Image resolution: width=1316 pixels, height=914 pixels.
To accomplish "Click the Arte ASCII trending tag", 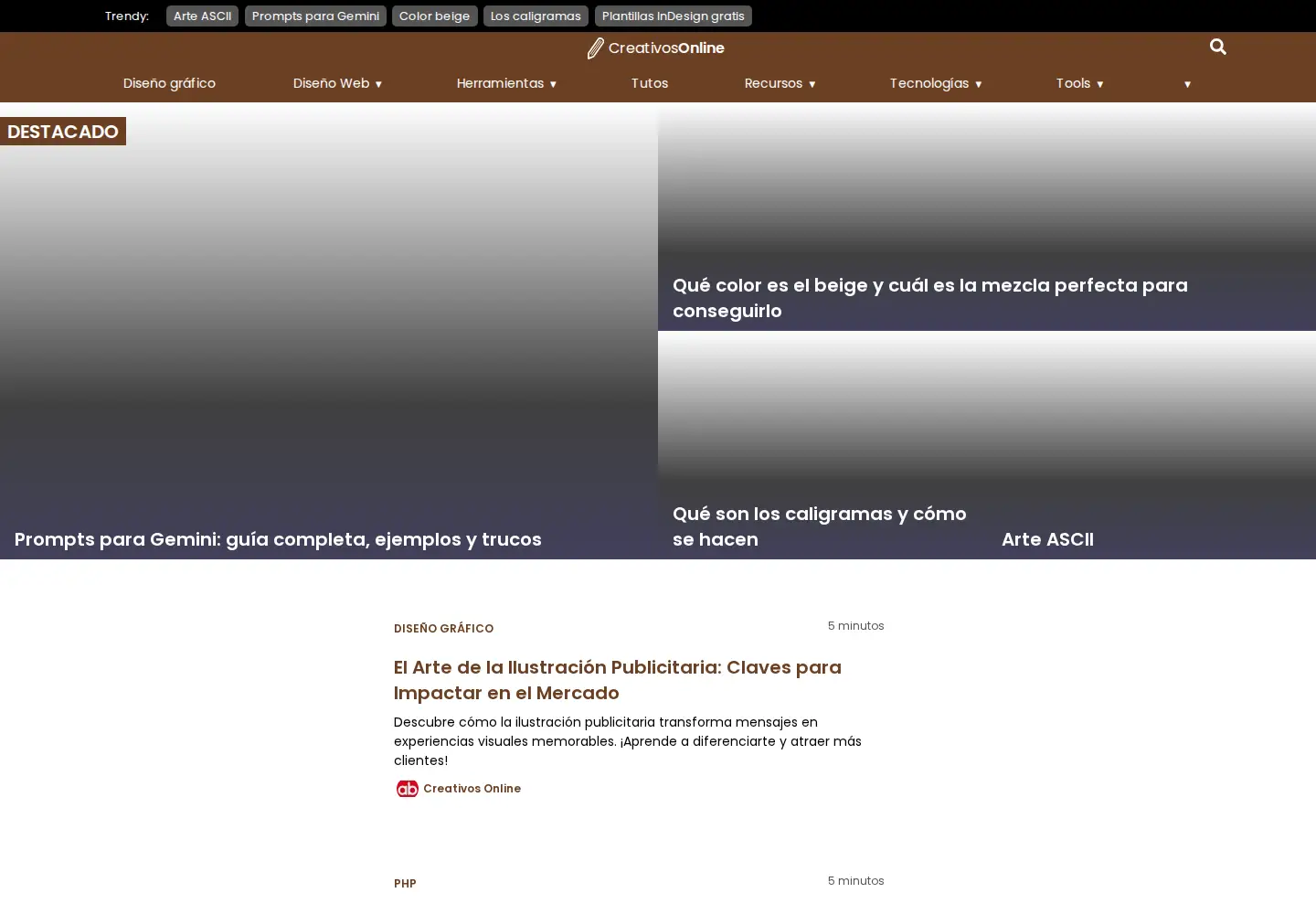I will point(202,16).
